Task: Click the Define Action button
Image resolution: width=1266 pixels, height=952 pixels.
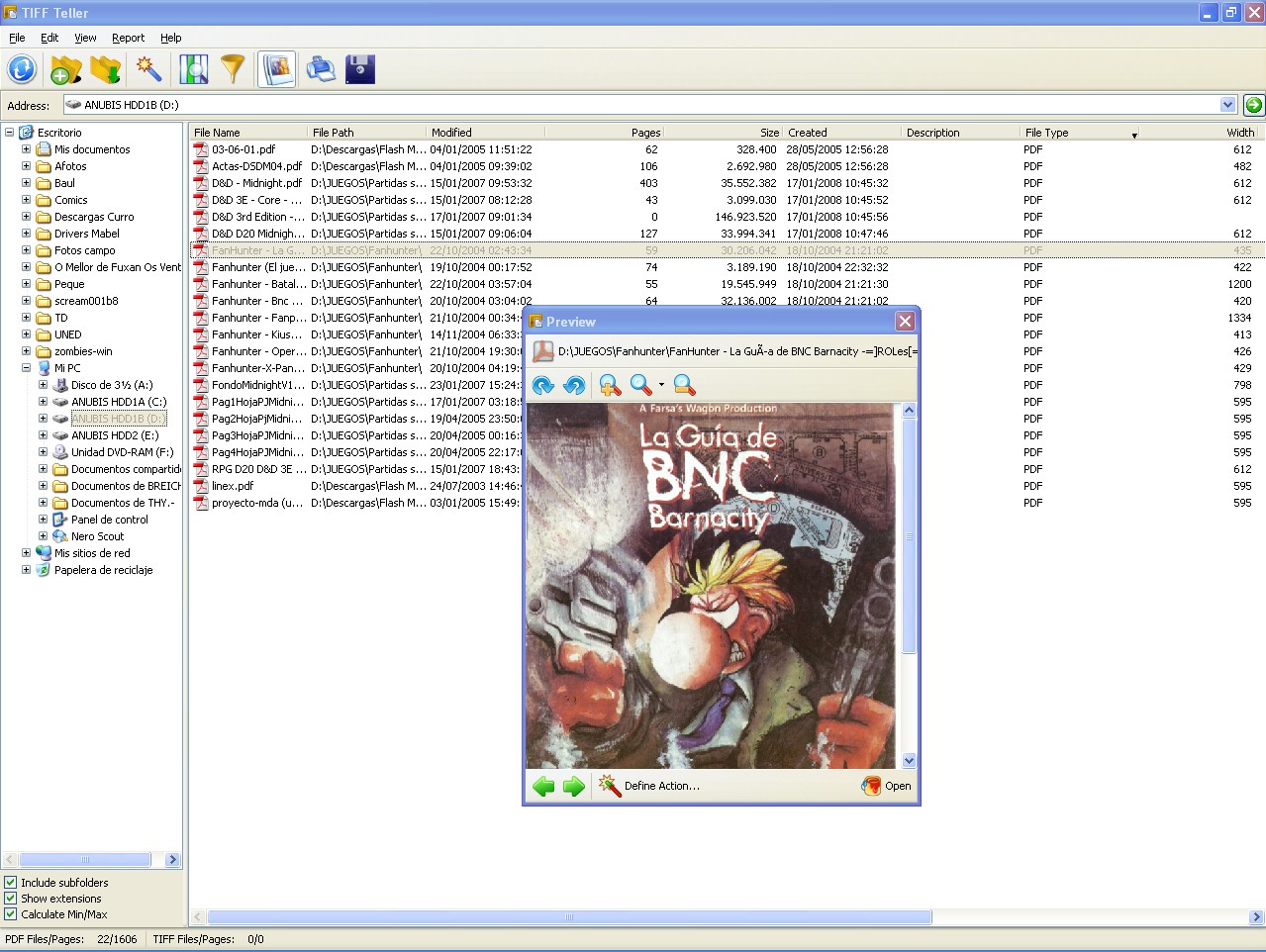Action: (649, 787)
